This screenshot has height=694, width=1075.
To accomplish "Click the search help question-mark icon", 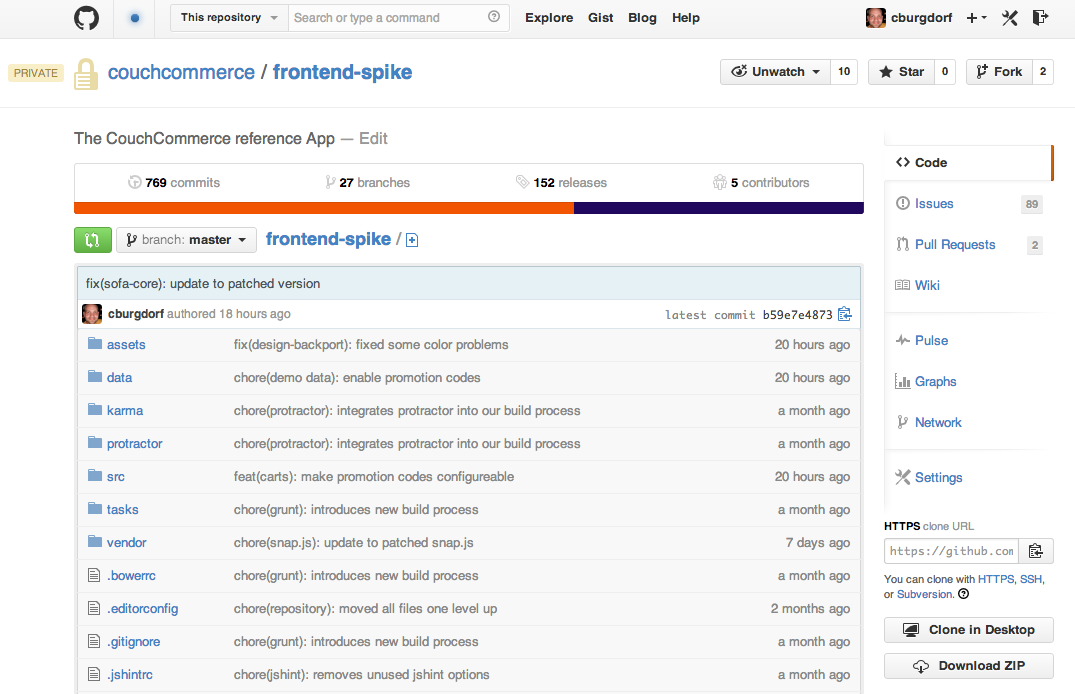I will tap(494, 17).
